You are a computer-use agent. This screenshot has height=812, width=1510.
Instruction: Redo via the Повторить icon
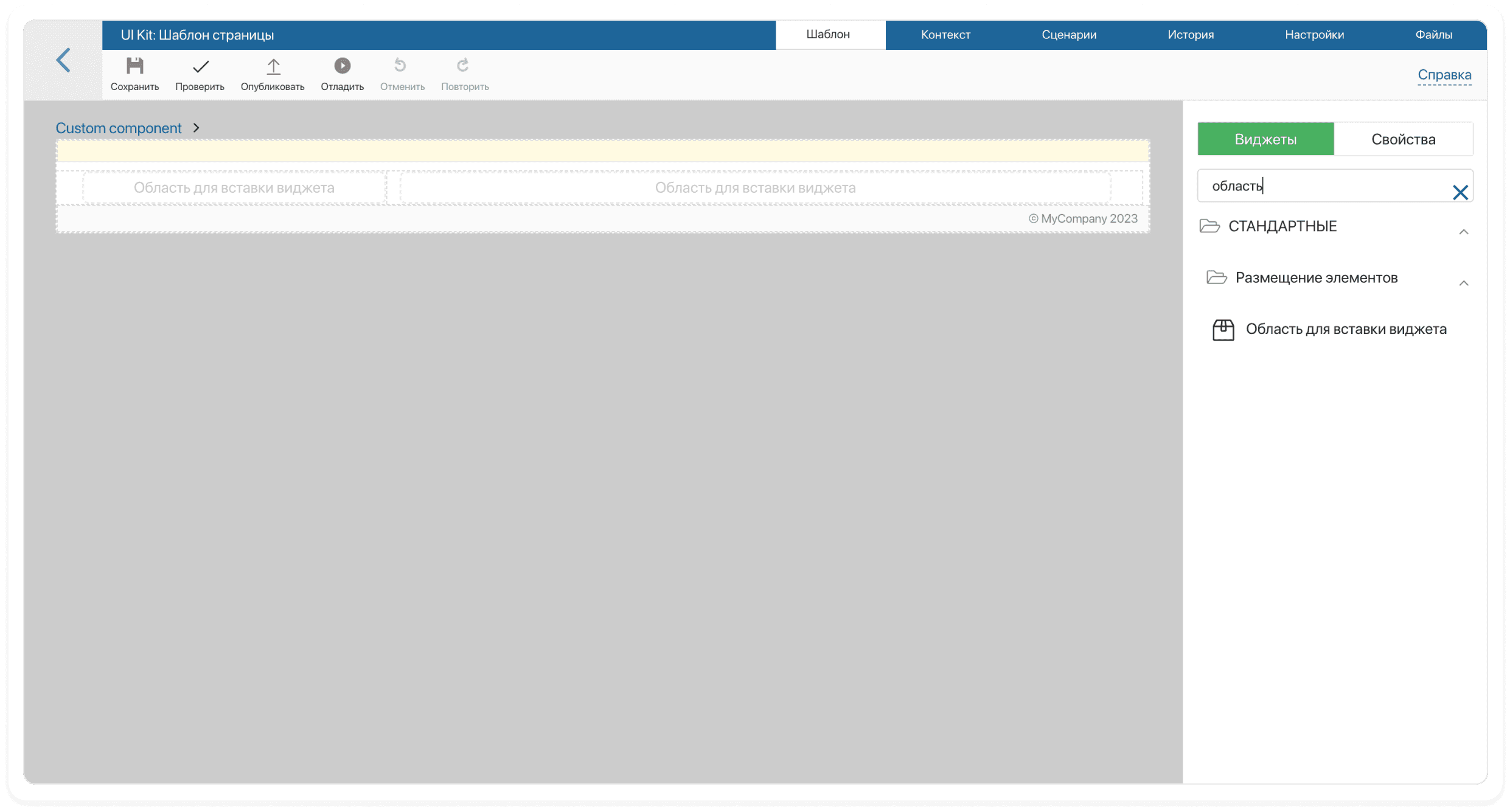463,65
